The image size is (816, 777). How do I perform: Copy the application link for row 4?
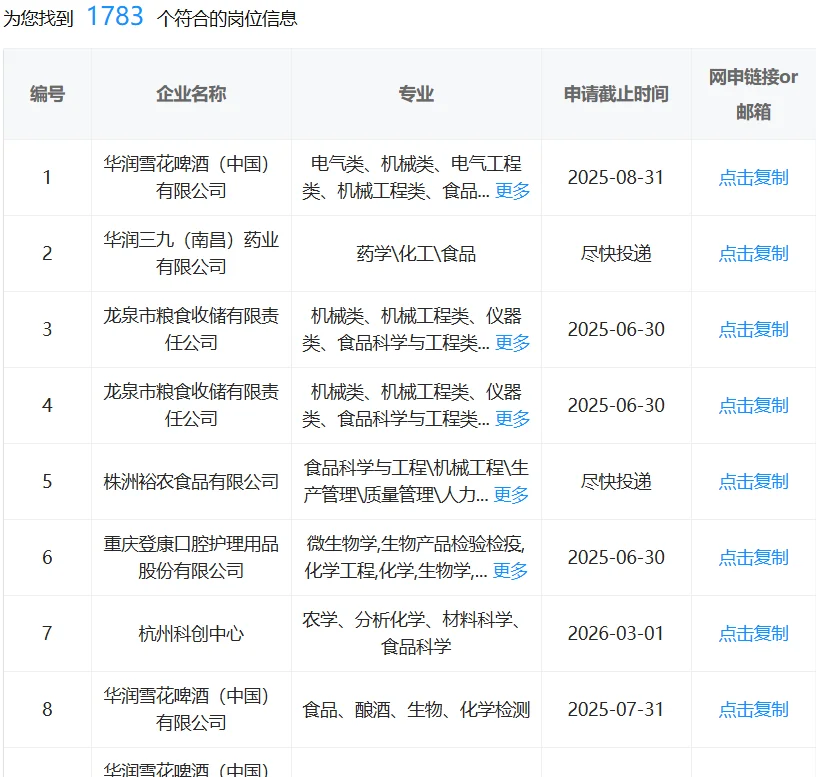point(753,405)
